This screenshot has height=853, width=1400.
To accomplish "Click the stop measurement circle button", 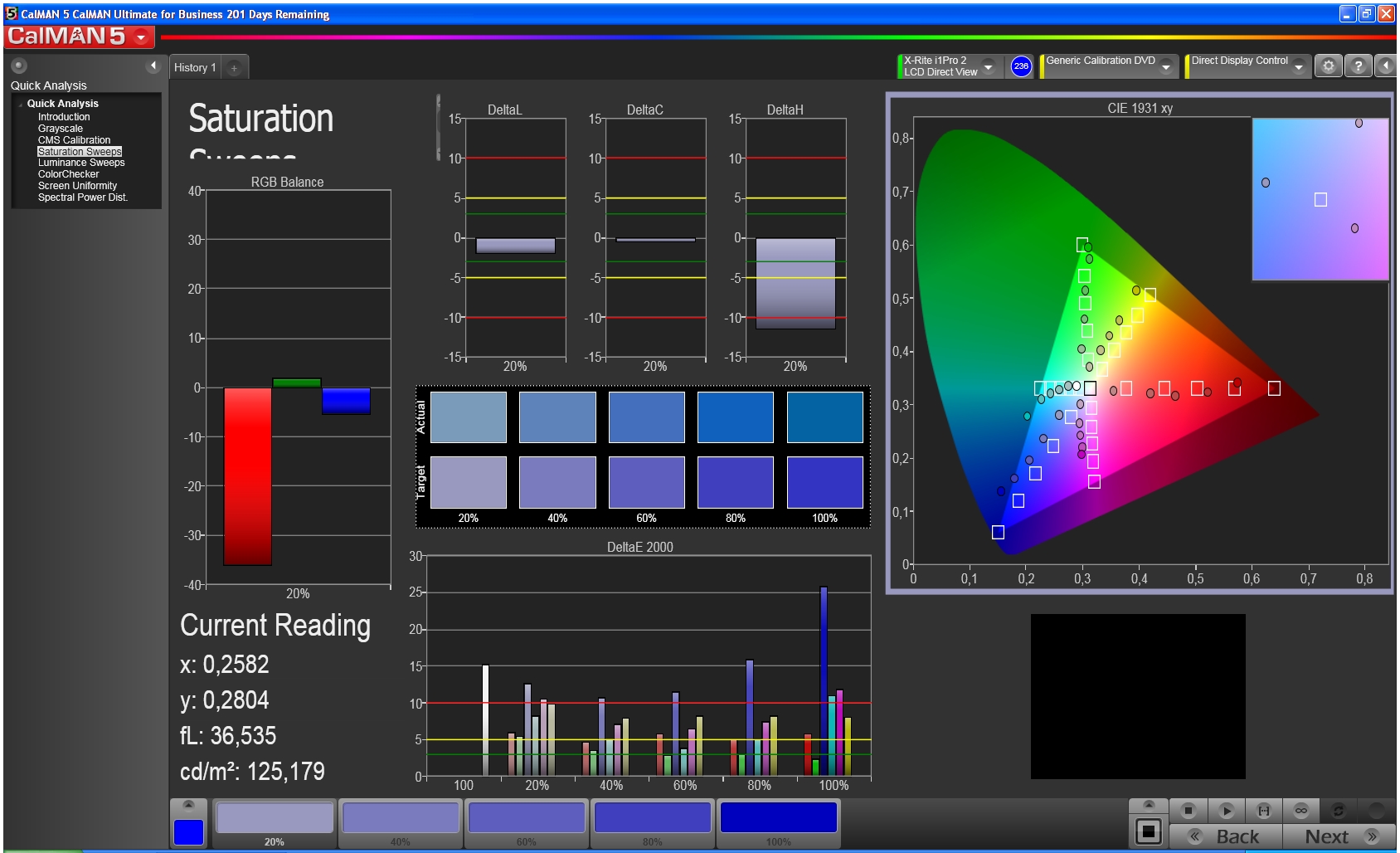I will pyautogui.click(x=1188, y=811).
